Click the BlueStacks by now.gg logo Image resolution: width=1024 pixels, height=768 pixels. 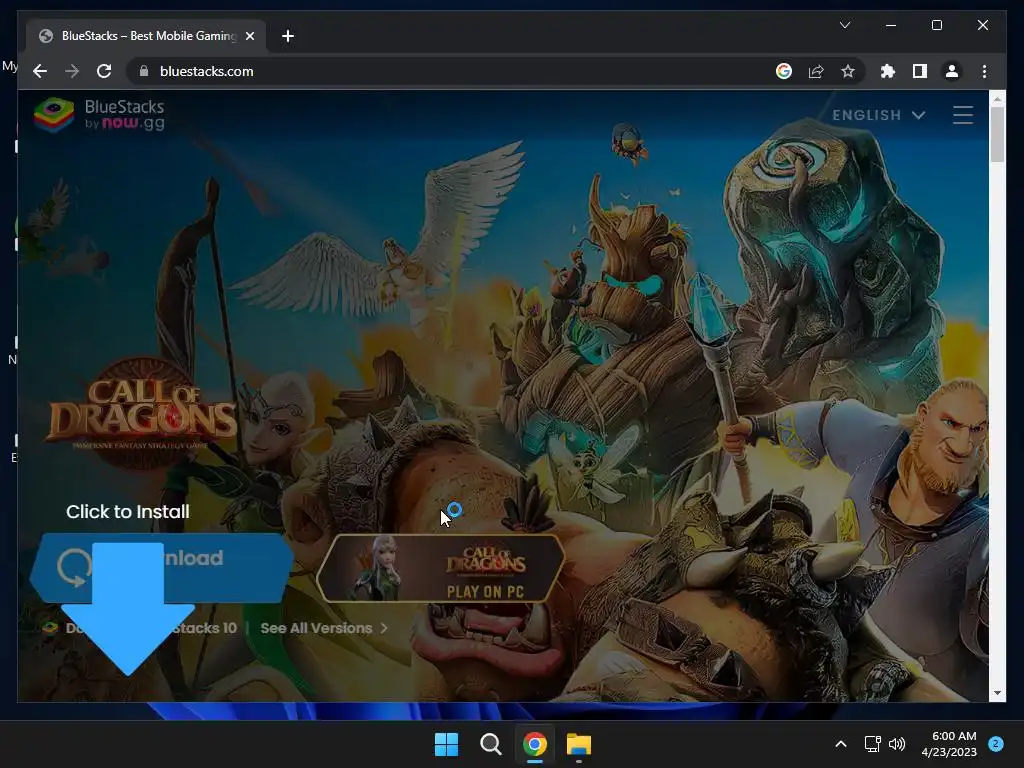99,115
